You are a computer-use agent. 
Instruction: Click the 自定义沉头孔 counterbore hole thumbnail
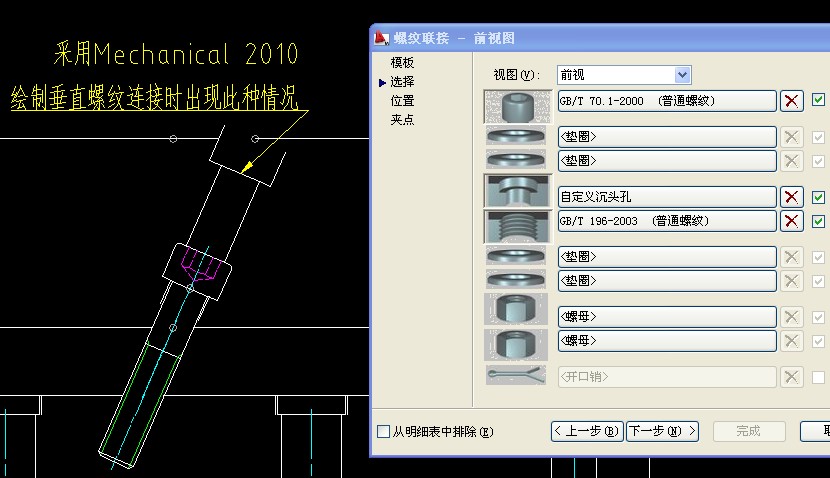[518, 191]
